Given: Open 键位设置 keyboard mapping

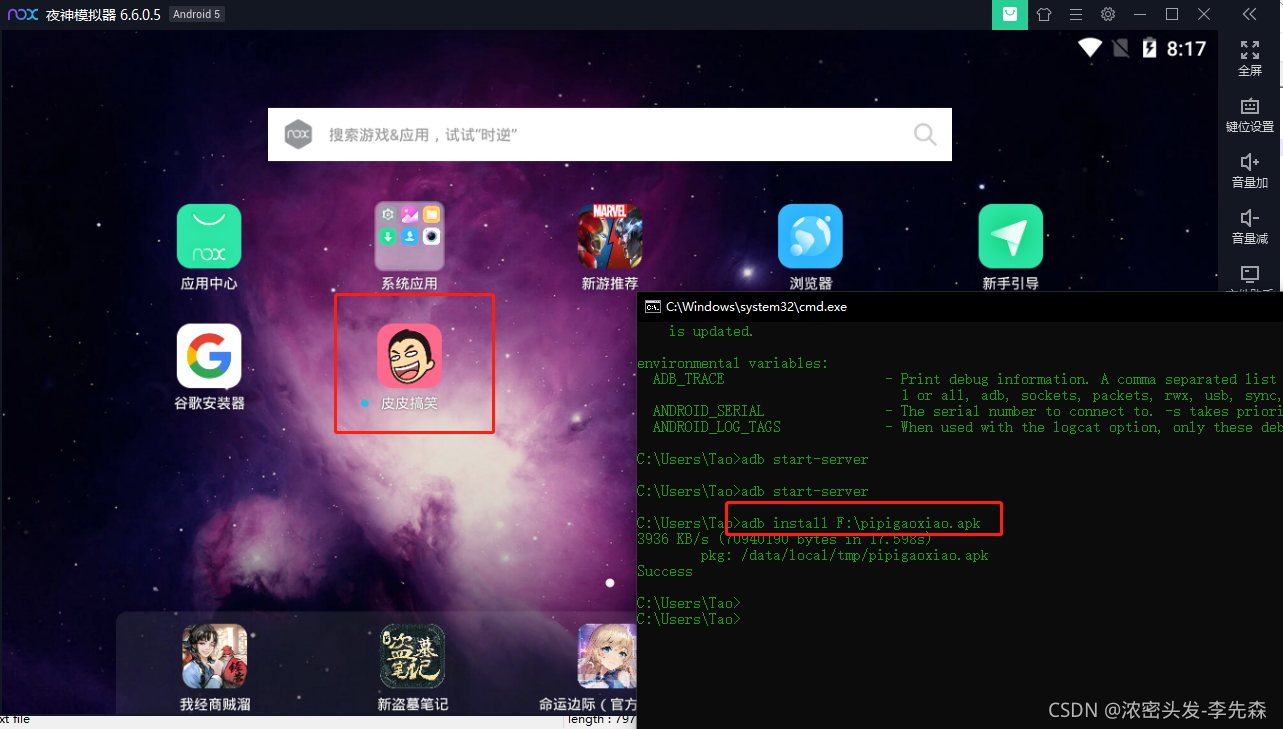Looking at the screenshot, I should pyautogui.click(x=1250, y=115).
